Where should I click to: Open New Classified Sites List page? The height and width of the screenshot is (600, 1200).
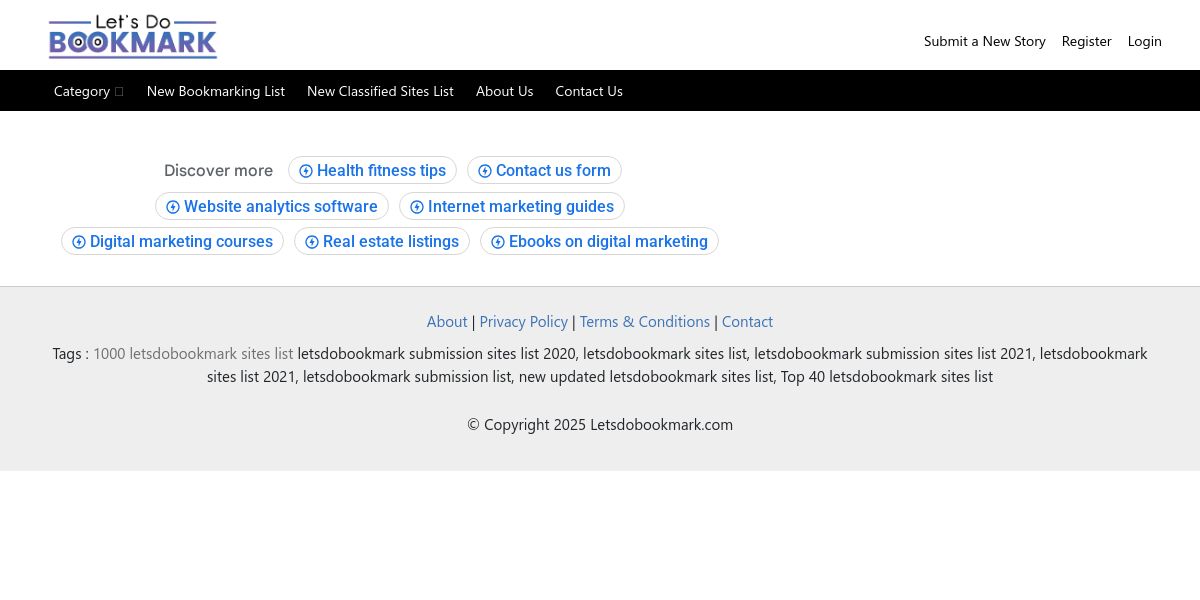380,91
